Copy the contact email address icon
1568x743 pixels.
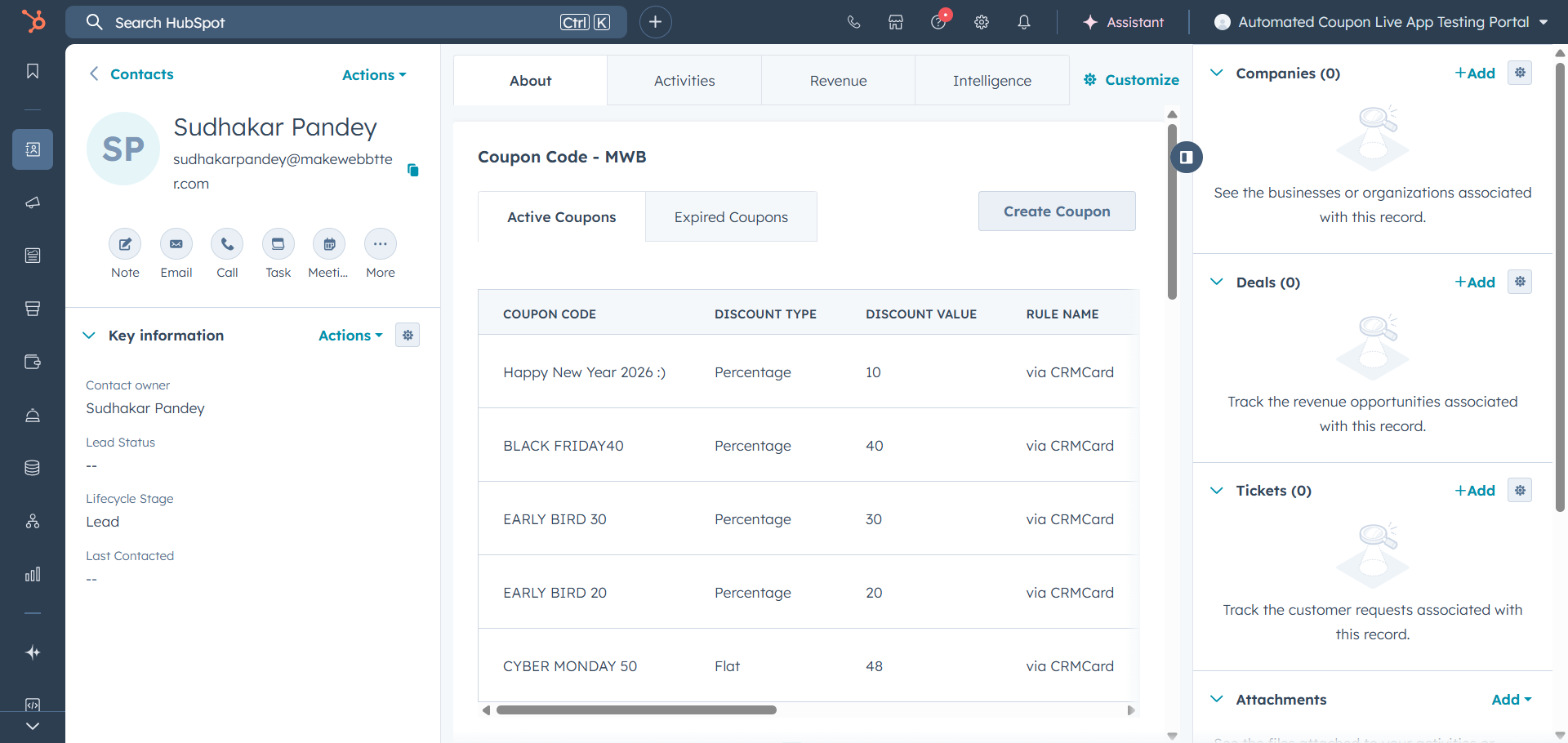click(x=413, y=170)
